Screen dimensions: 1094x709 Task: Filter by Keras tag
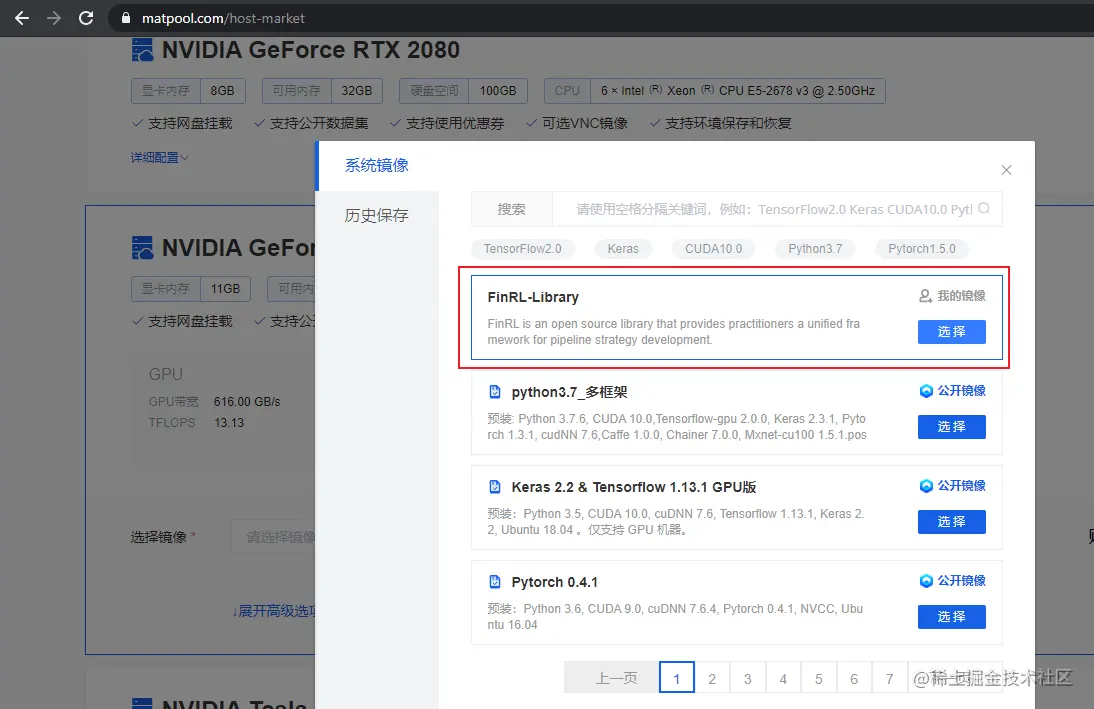point(623,249)
